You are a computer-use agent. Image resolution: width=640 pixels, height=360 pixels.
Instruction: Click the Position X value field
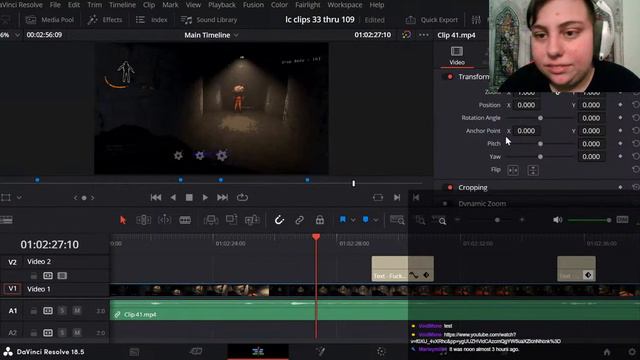pos(526,105)
